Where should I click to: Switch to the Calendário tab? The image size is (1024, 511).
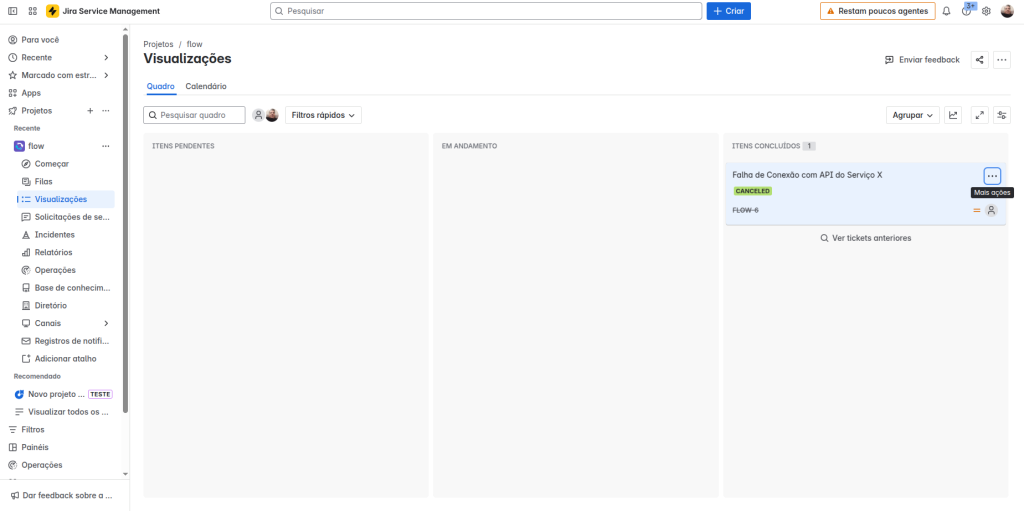pos(206,87)
